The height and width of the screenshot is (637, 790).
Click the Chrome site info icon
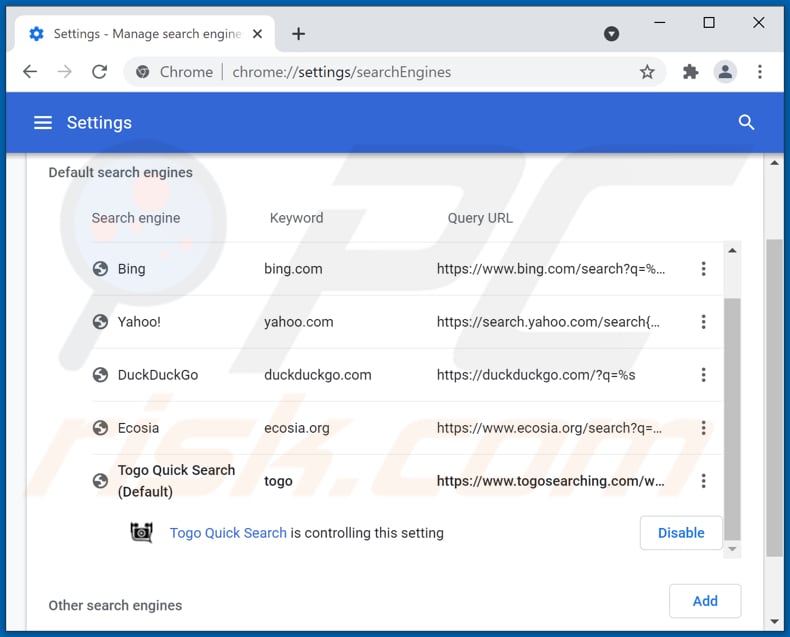[143, 72]
